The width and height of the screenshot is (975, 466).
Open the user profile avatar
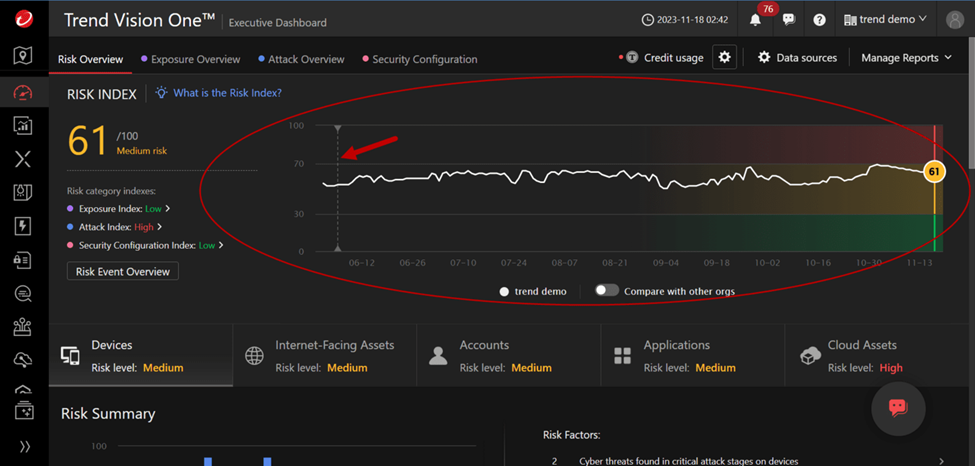pos(954,19)
